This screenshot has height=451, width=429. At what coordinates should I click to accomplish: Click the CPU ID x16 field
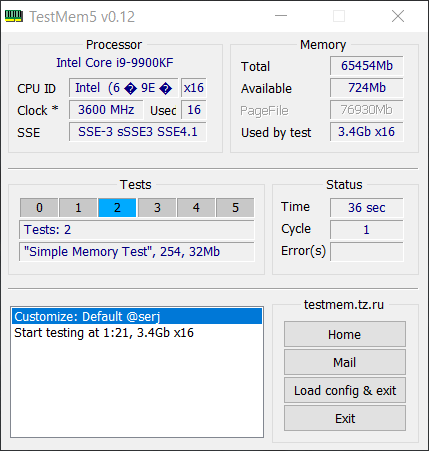pyautogui.click(x=194, y=88)
